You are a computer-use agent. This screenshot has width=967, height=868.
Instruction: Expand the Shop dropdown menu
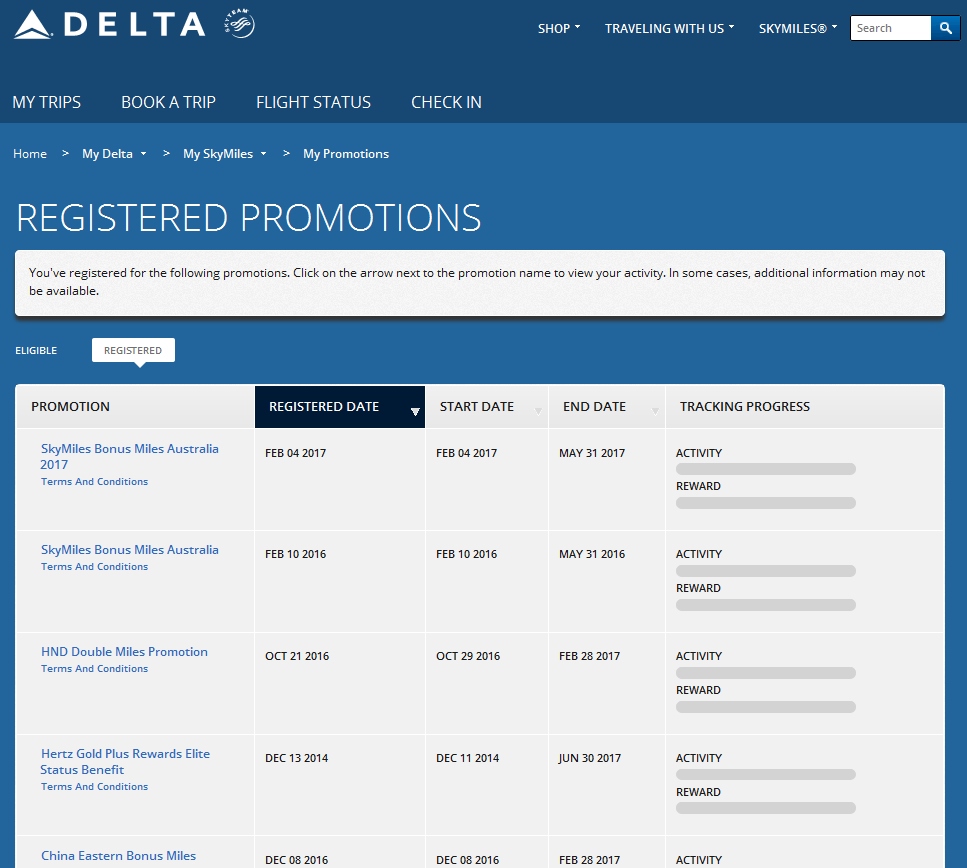pos(558,28)
